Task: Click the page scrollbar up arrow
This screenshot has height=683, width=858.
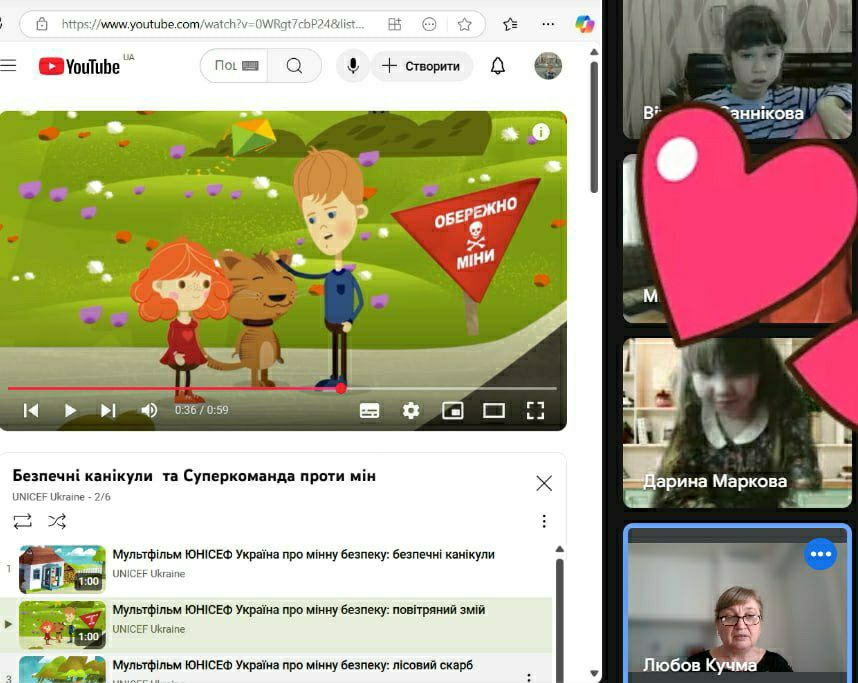Action: click(594, 52)
